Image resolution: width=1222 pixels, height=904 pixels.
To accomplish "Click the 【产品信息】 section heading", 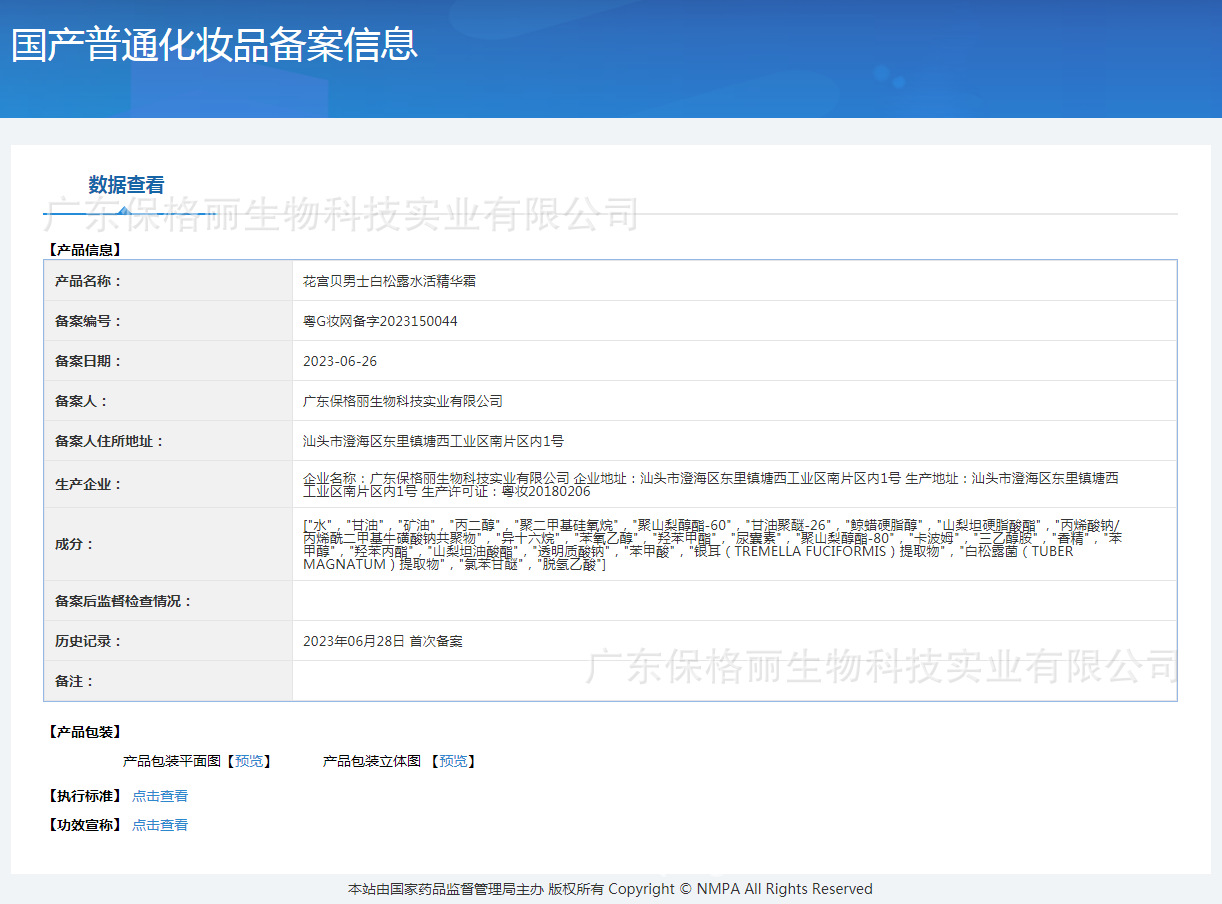I will click(x=84, y=250).
